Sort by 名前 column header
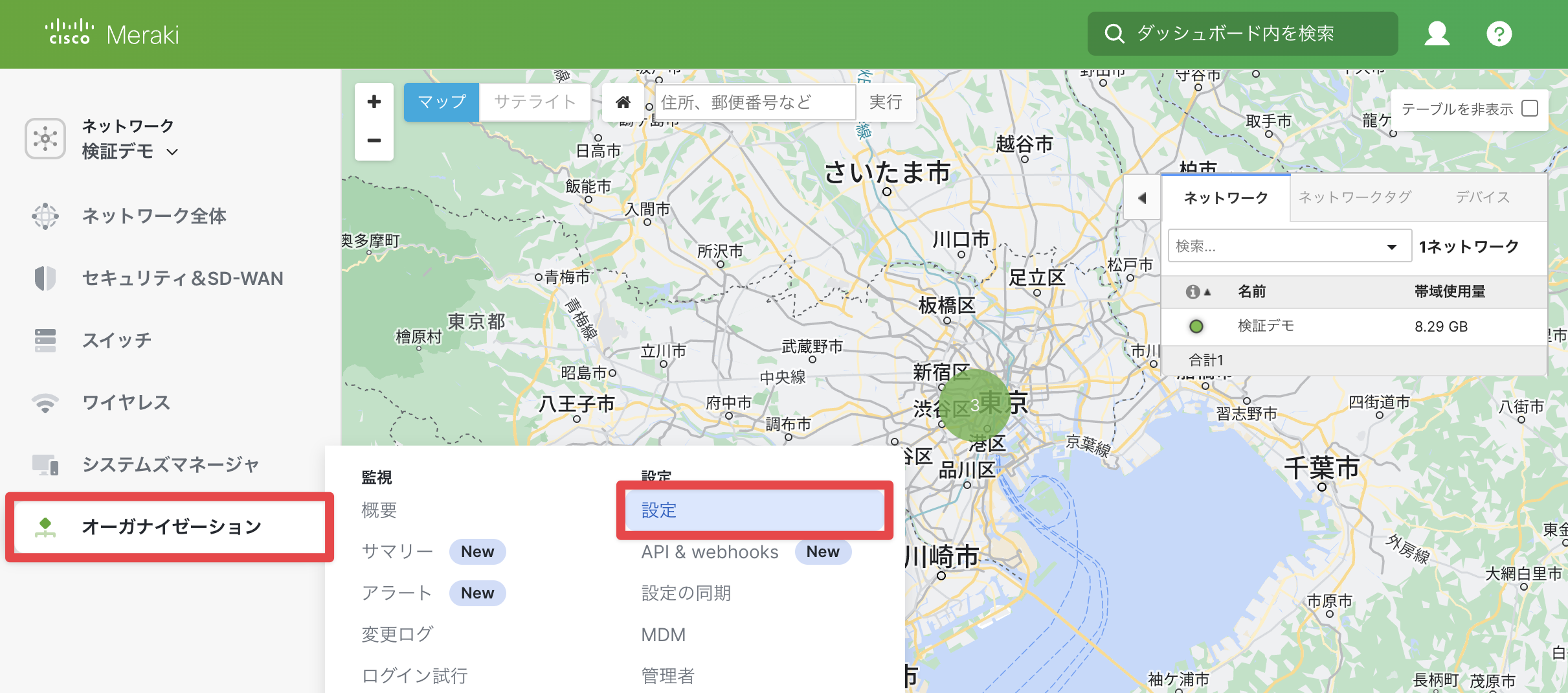 (1251, 291)
